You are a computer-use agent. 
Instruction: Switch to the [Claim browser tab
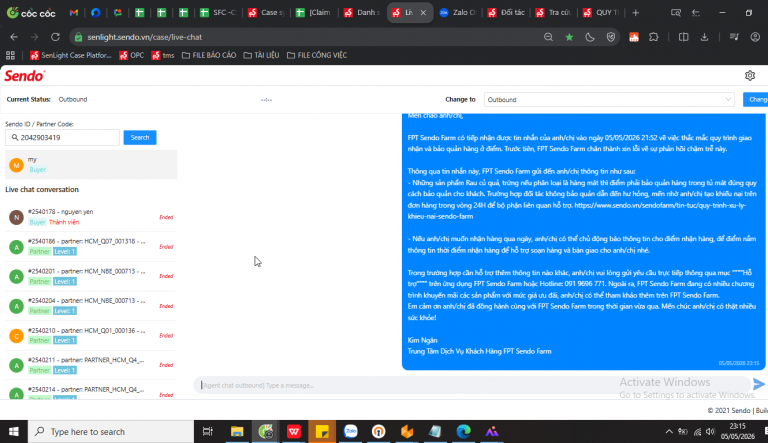tap(313, 13)
